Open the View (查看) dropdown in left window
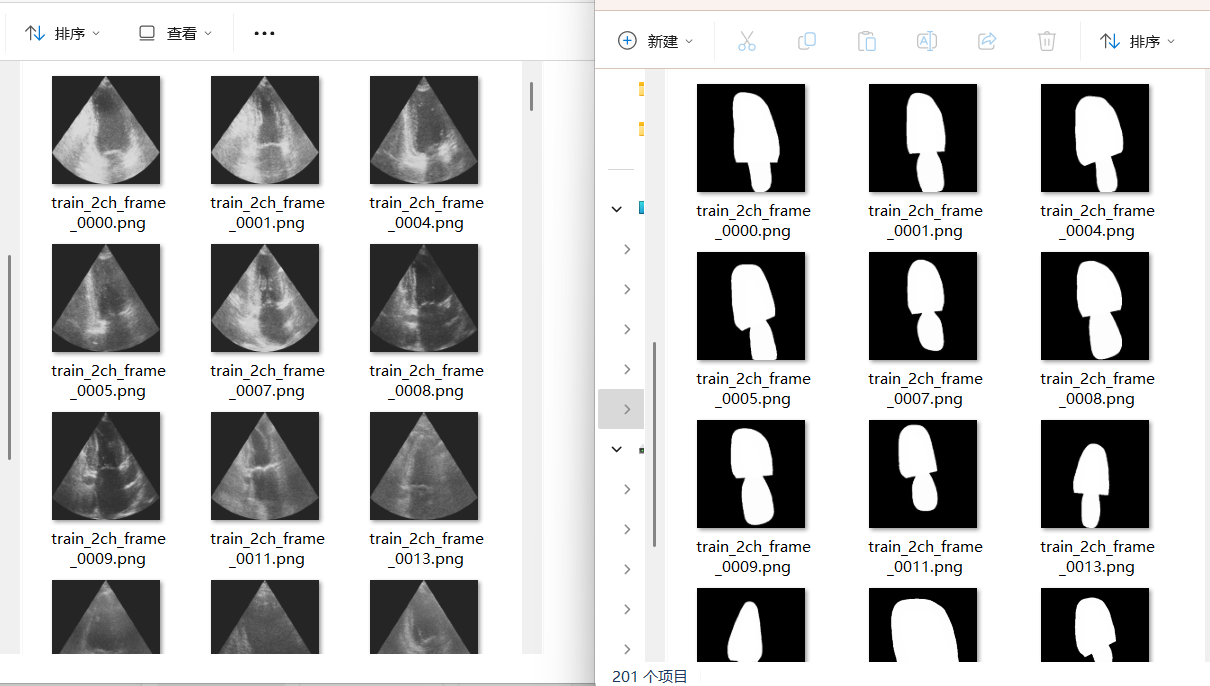The height and width of the screenshot is (686, 1210). click(175, 33)
